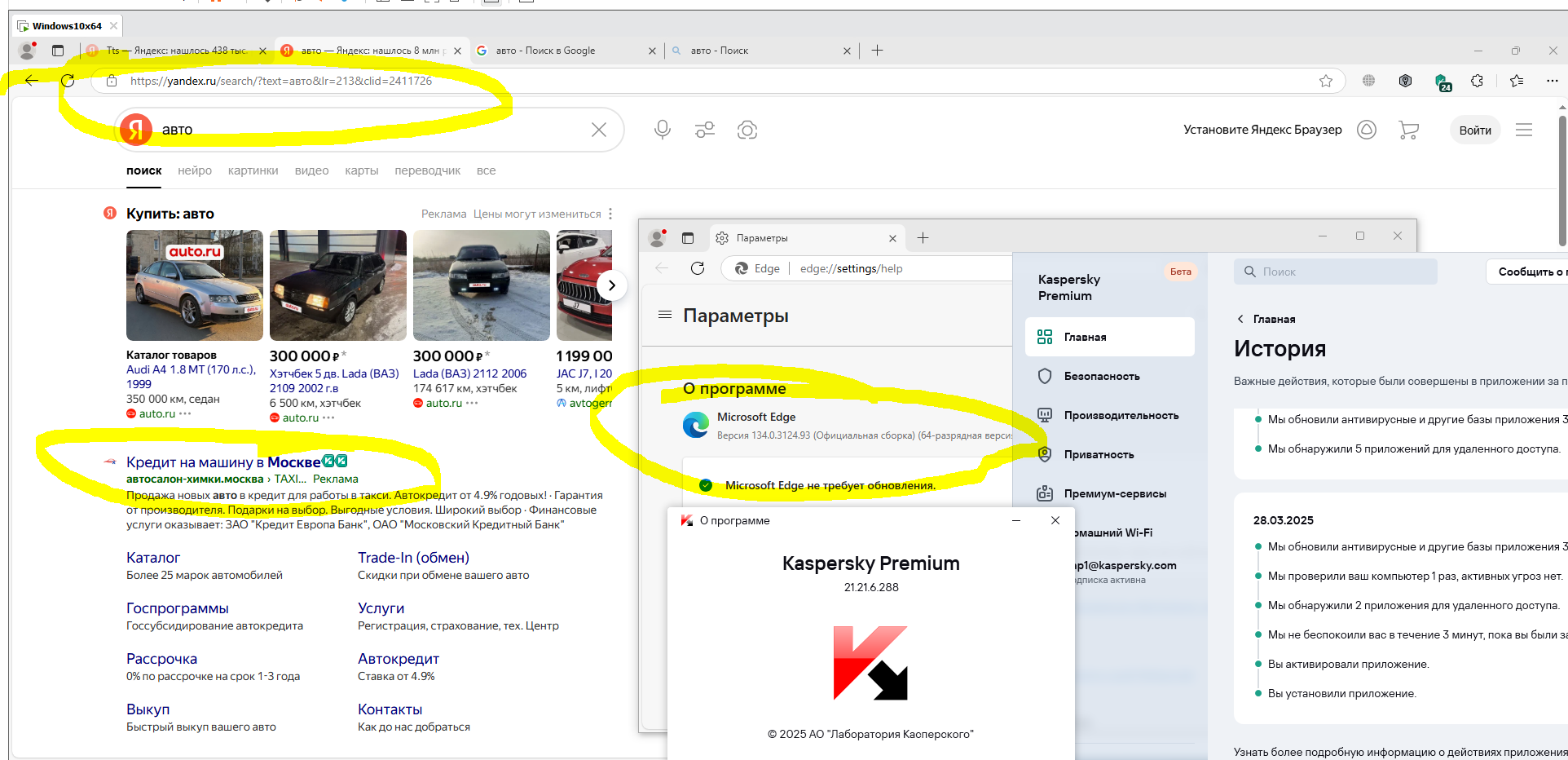Close the О программе Kaspersky dialog

pyautogui.click(x=1055, y=520)
